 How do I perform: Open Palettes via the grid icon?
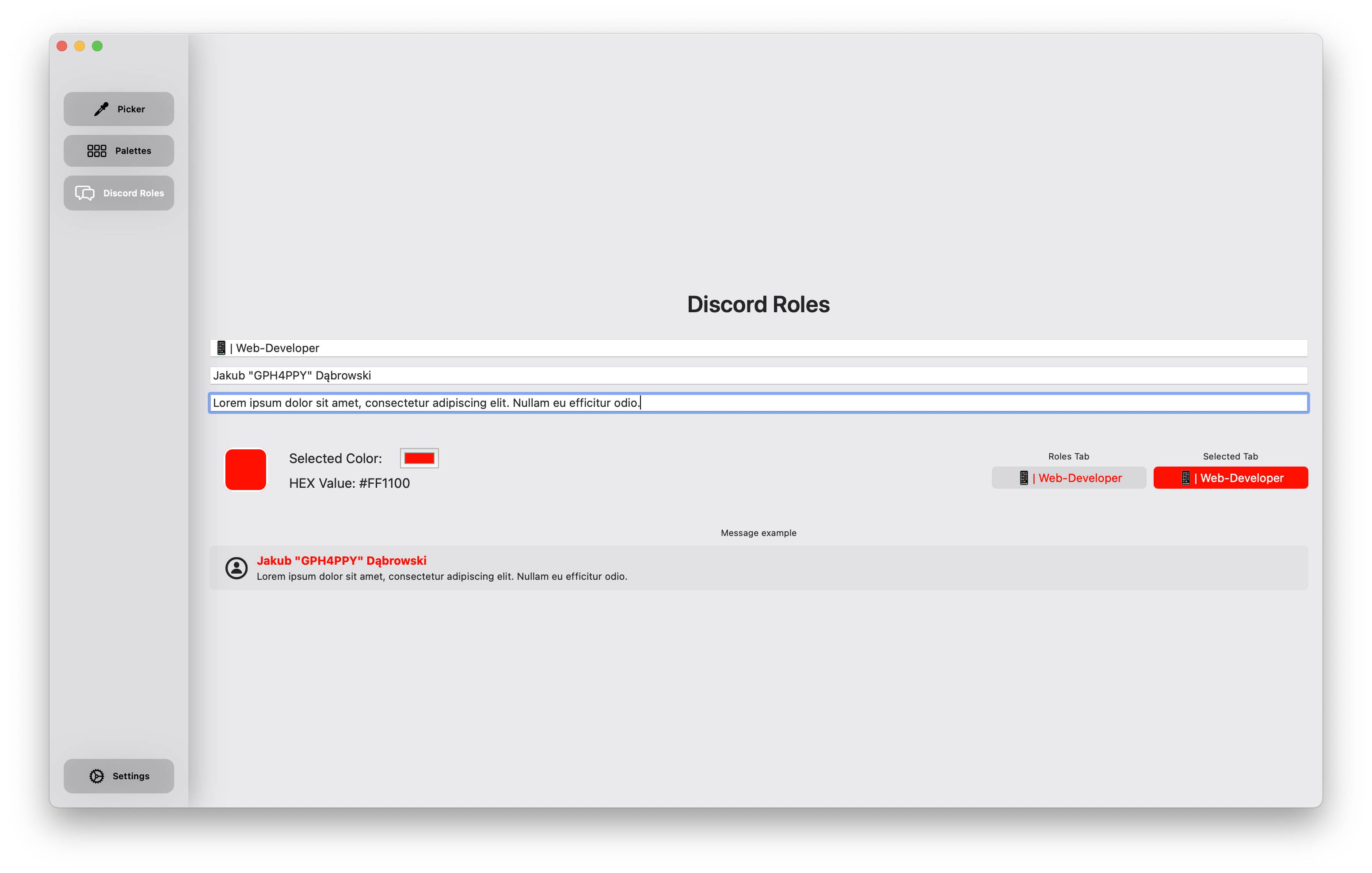[96, 150]
